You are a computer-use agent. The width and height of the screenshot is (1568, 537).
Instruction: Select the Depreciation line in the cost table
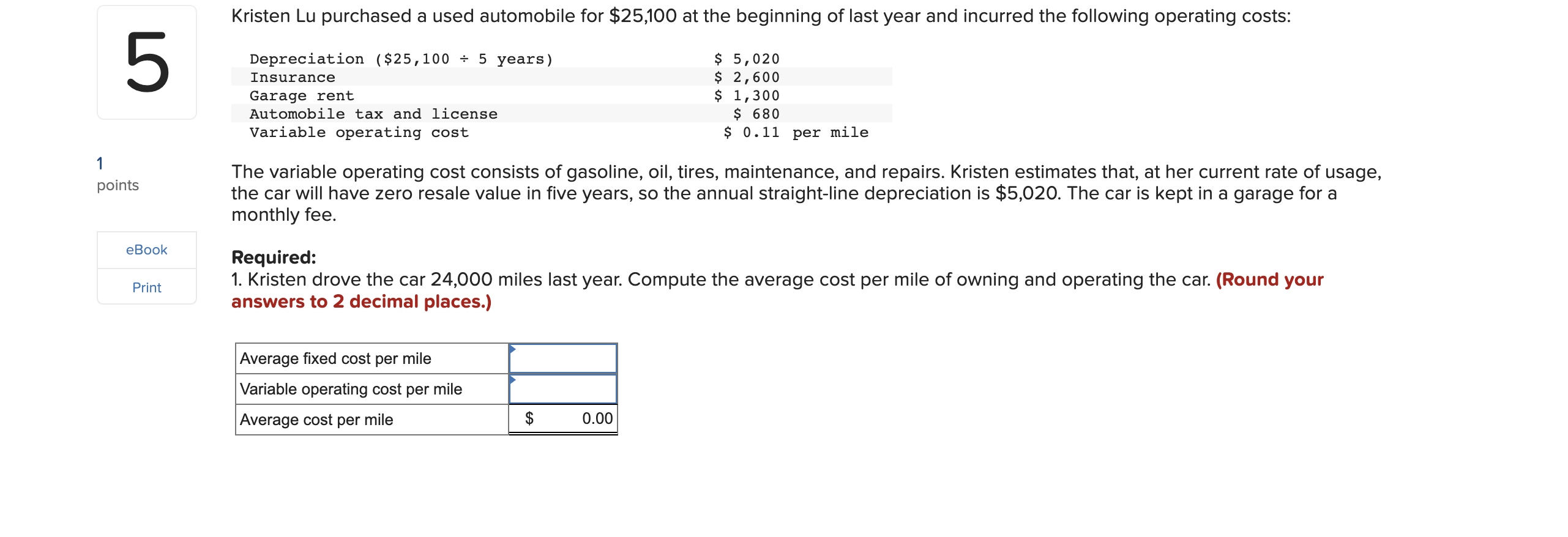coord(401,59)
